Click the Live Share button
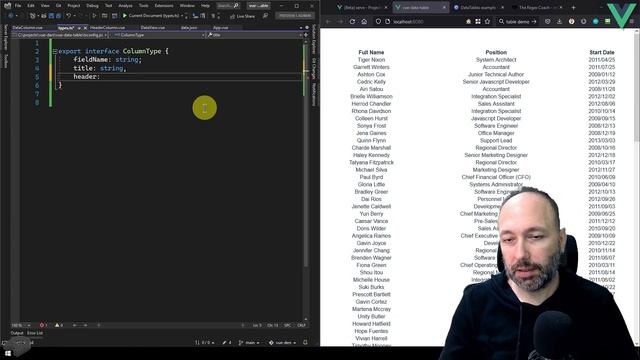The height and width of the screenshot is (360, 640). [242, 16]
